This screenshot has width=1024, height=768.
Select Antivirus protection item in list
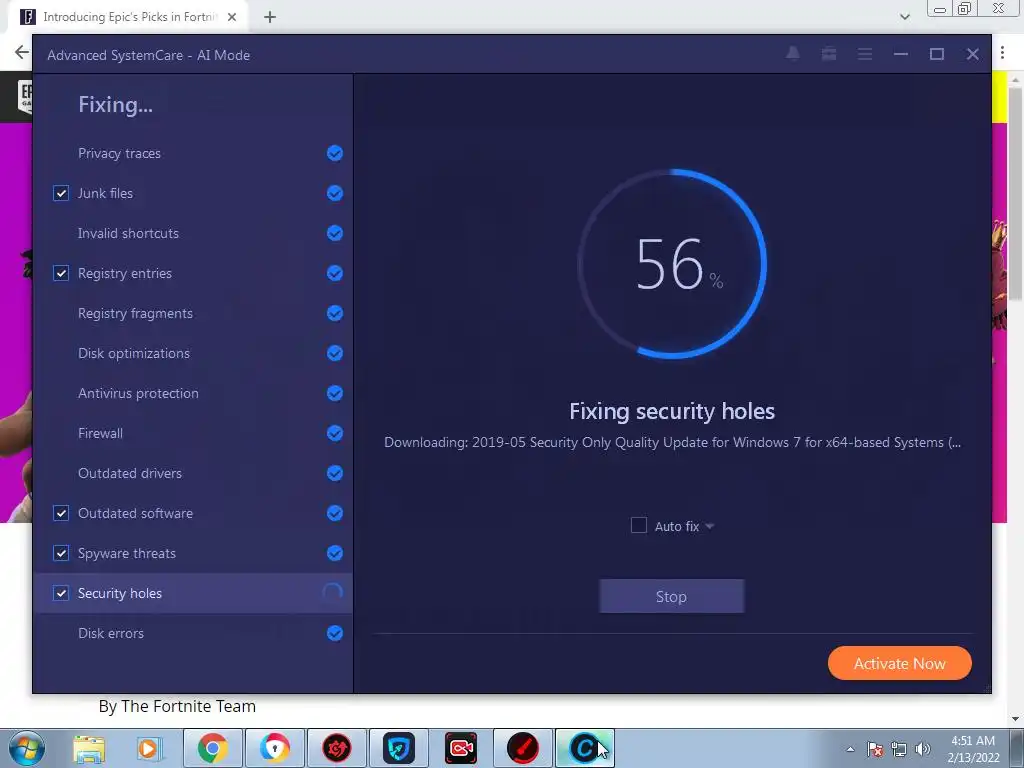pyautogui.click(x=193, y=393)
